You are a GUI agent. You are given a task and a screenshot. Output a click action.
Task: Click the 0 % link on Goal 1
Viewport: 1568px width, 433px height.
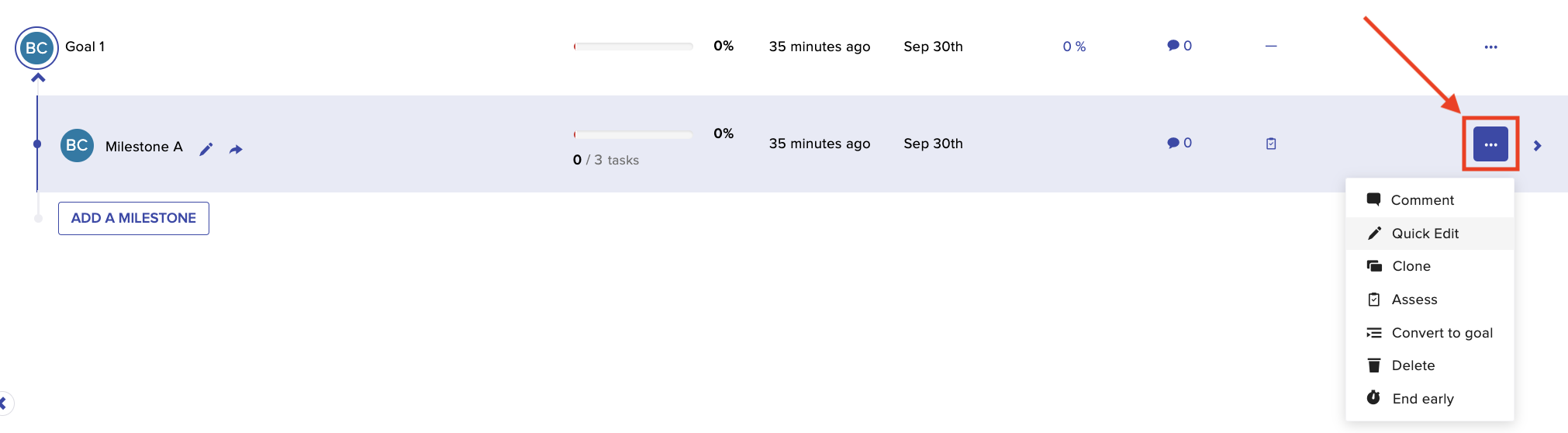coord(1074,47)
